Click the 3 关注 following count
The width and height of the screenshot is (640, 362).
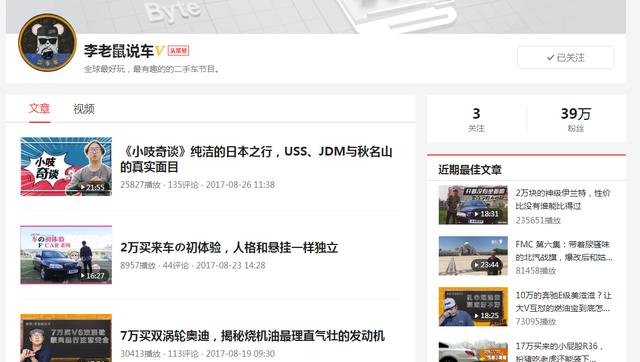(x=476, y=119)
